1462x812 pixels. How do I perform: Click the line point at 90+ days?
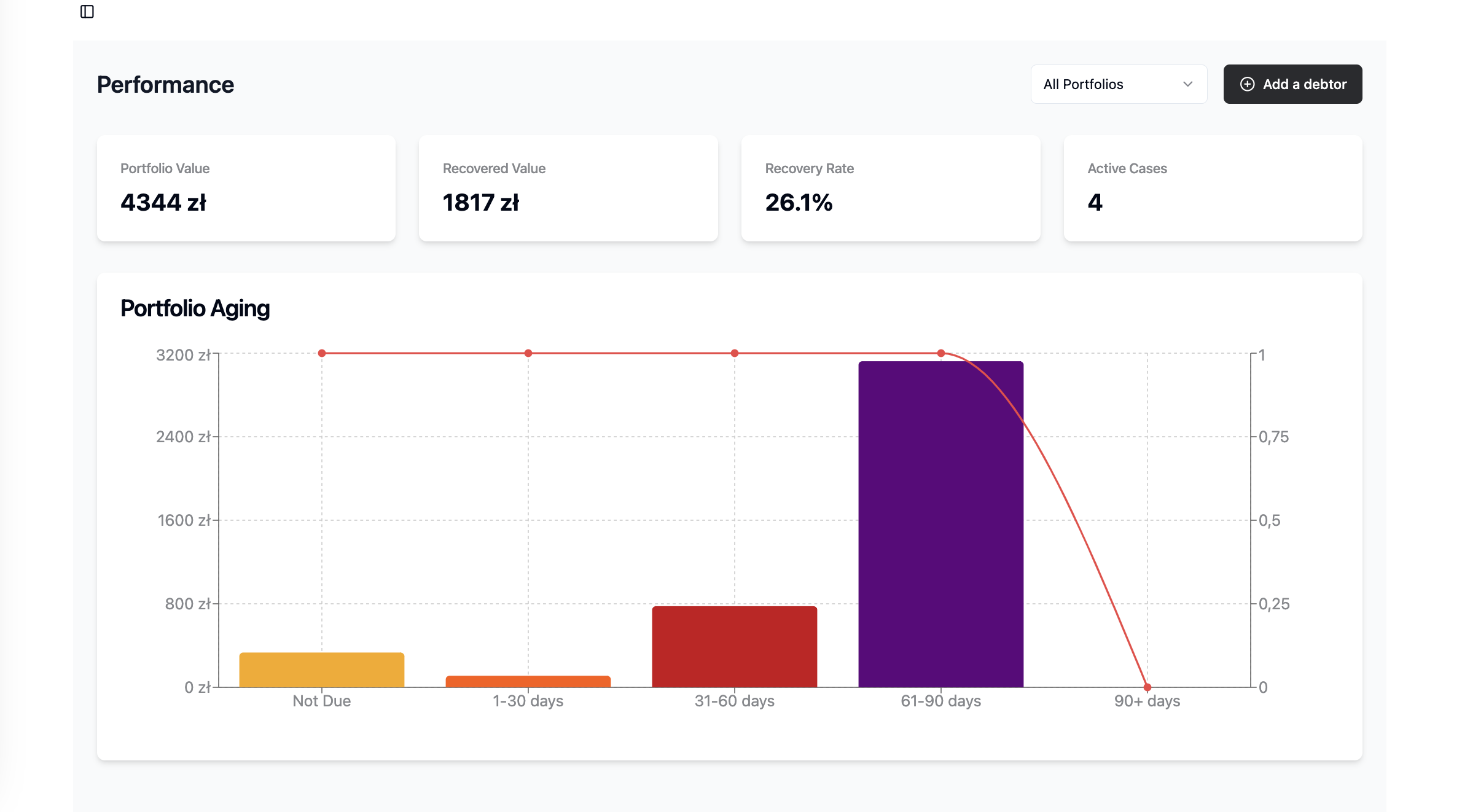click(1147, 687)
